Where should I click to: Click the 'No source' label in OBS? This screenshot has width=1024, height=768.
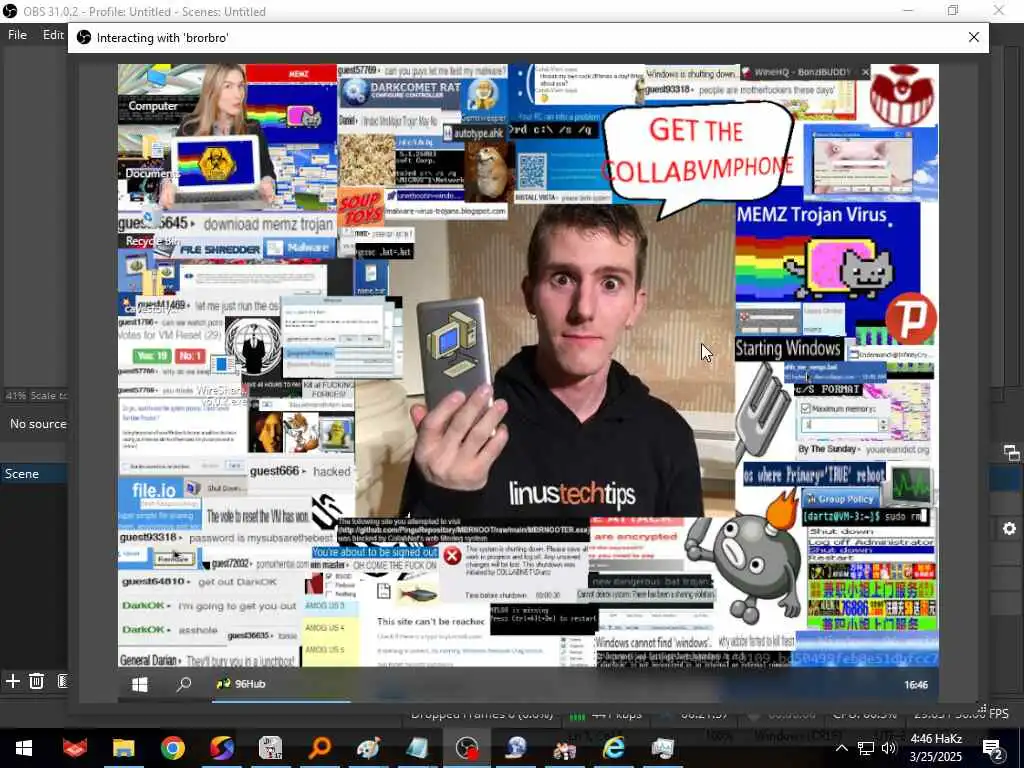[38, 424]
